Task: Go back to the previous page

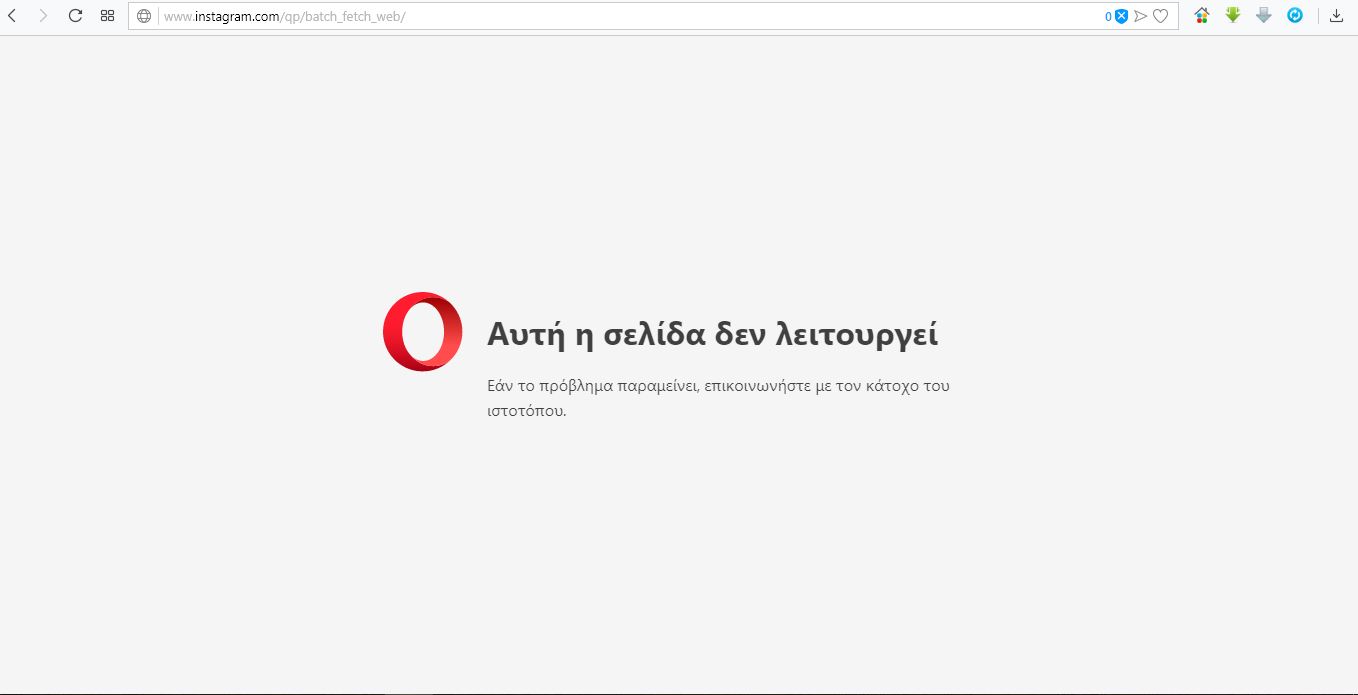Action: click(x=12, y=16)
